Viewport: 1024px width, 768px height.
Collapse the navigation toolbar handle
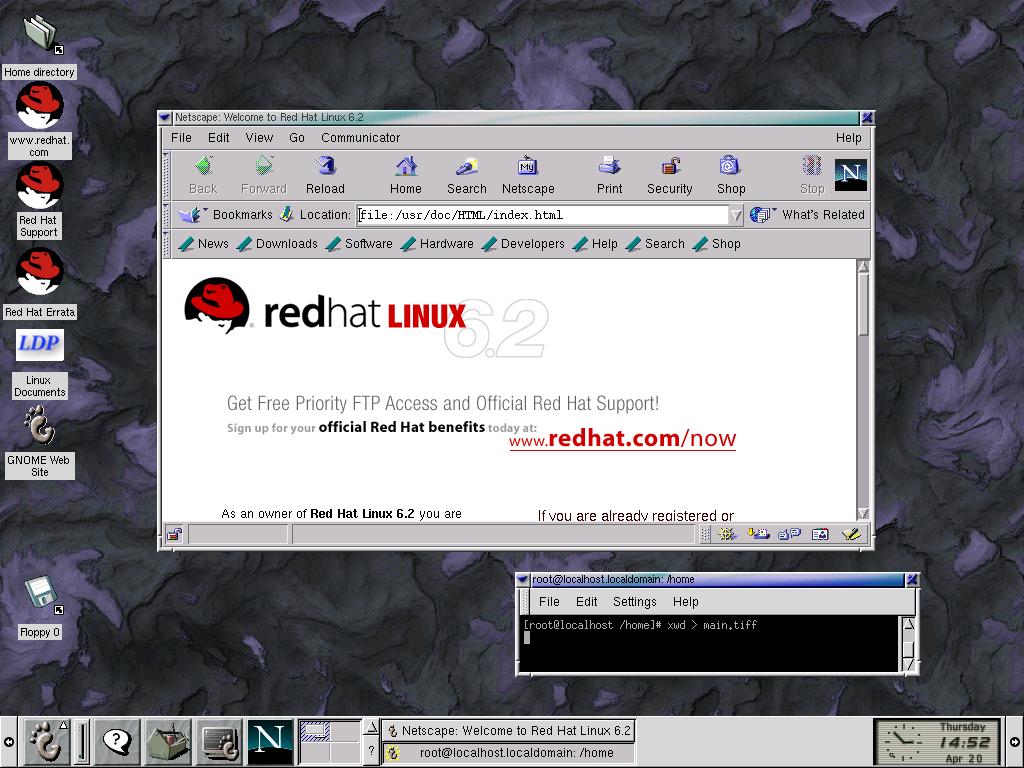click(166, 175)
